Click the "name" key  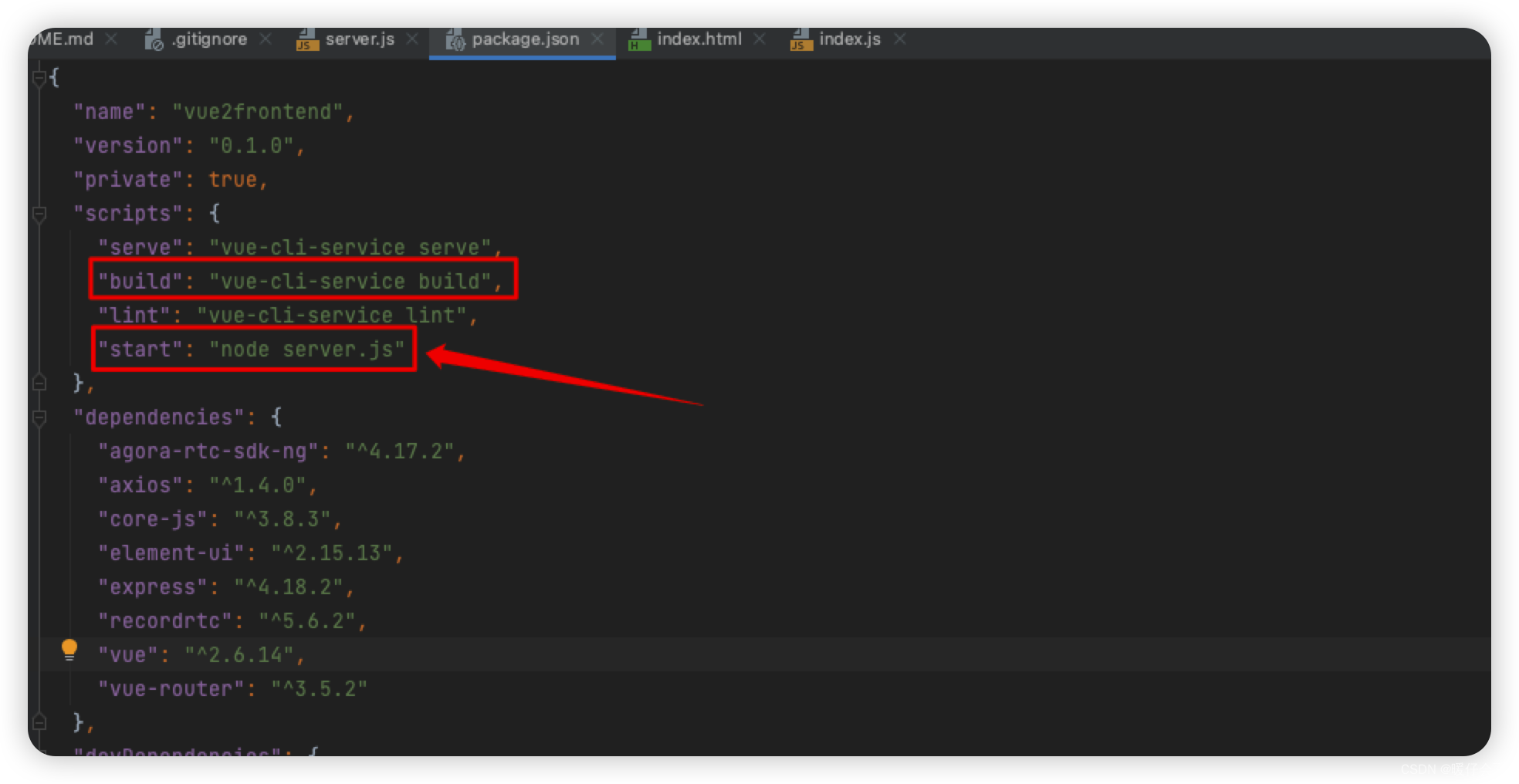[x=110, y=112]
